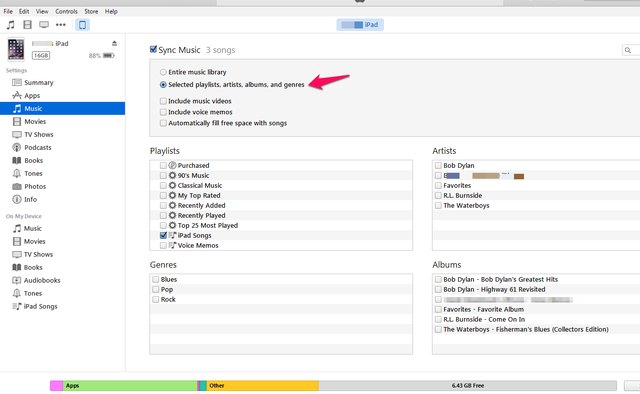Check the Bob Dylan artist
The image size is (640, 394).
point(438,165)
